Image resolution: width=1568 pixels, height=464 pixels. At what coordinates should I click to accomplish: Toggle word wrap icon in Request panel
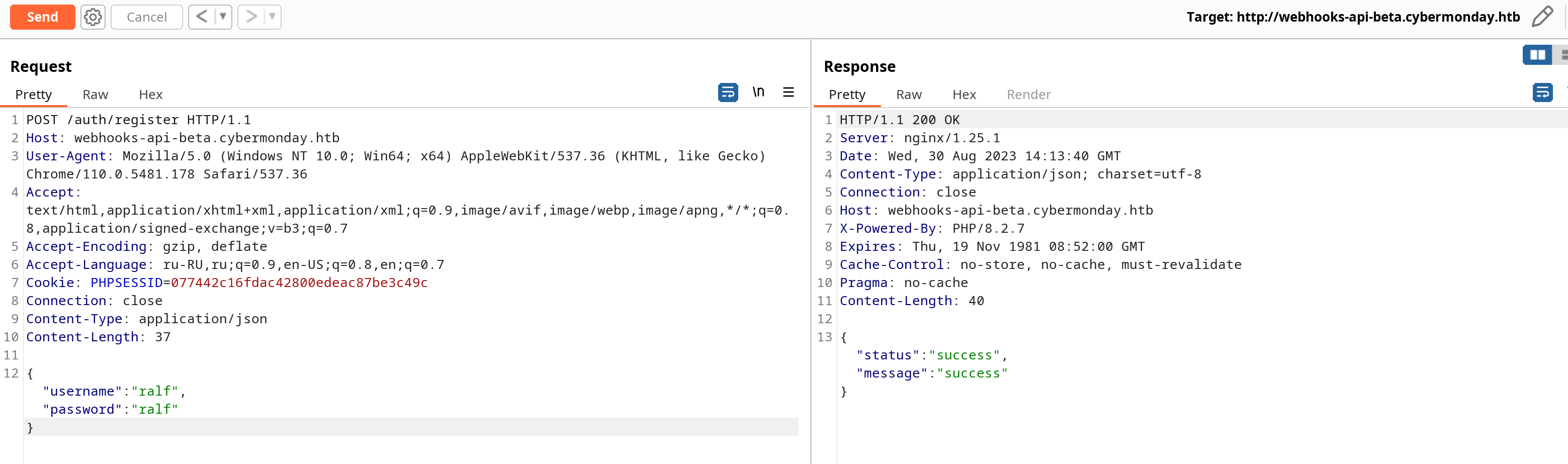coord(728,92)
